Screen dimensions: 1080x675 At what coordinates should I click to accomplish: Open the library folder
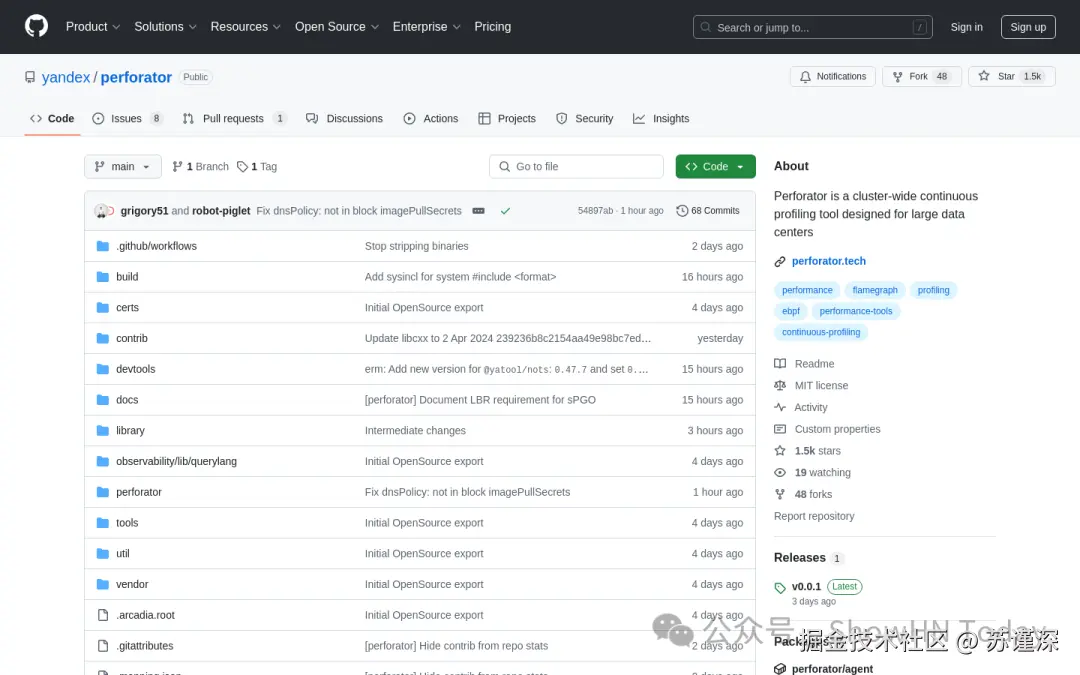click(x=130, y=430)
